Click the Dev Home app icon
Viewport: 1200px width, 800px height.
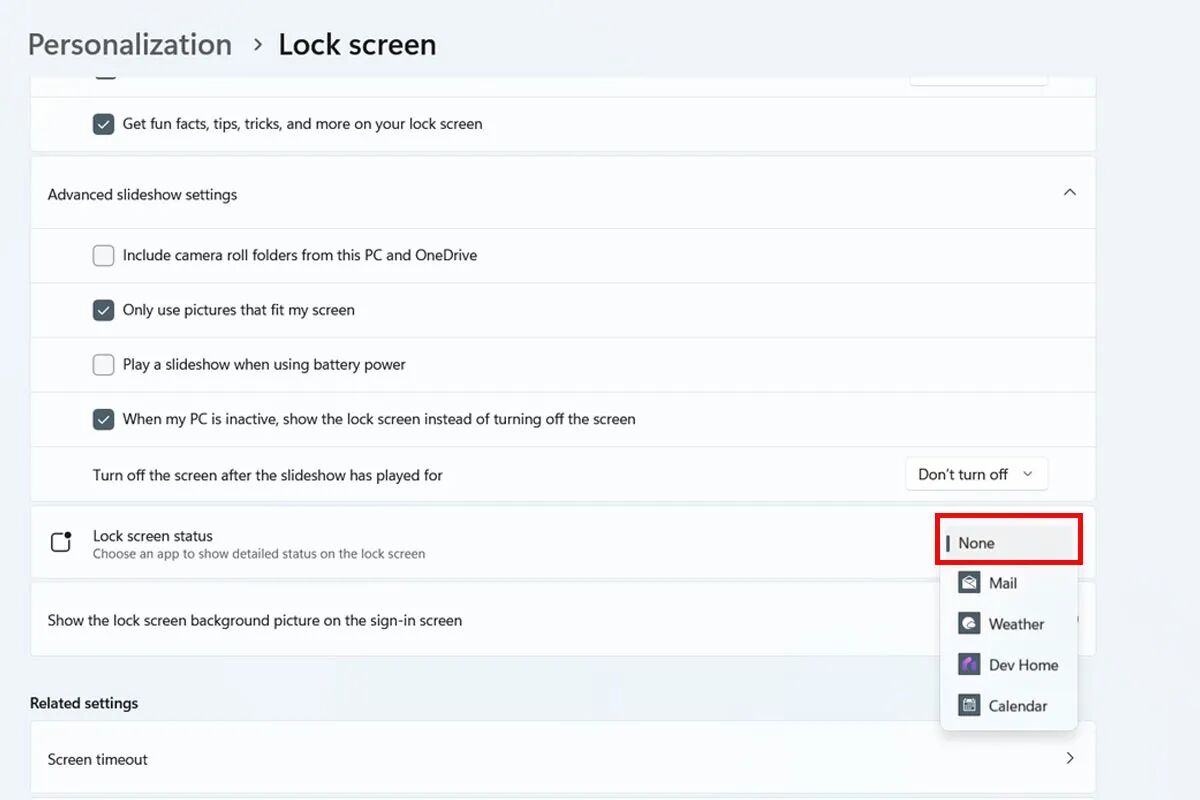(x=968, y=665)
